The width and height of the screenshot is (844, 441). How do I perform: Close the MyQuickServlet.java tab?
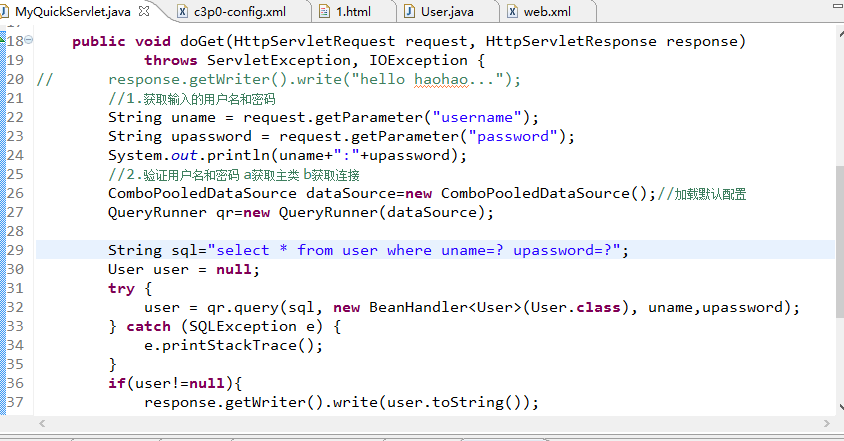146,12
